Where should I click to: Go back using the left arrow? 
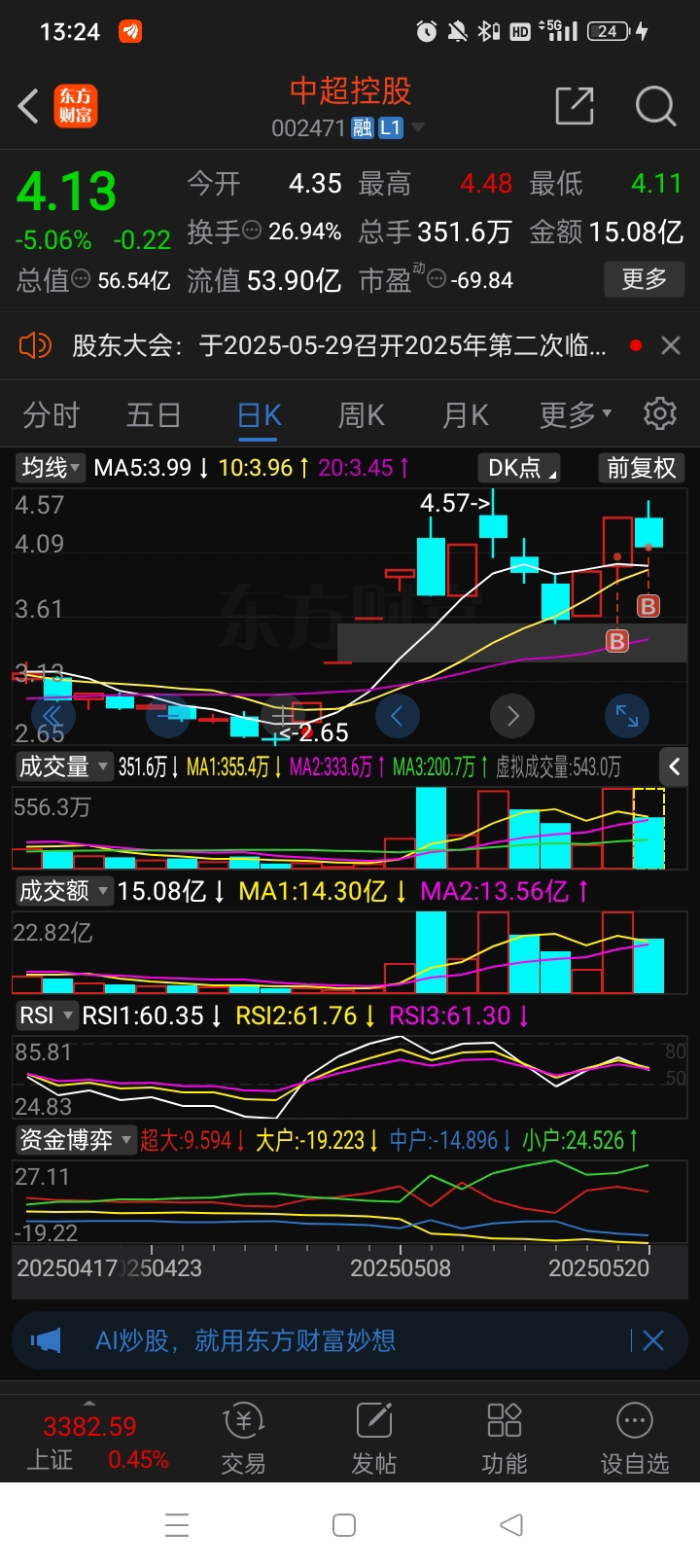(x=28, y=106)
